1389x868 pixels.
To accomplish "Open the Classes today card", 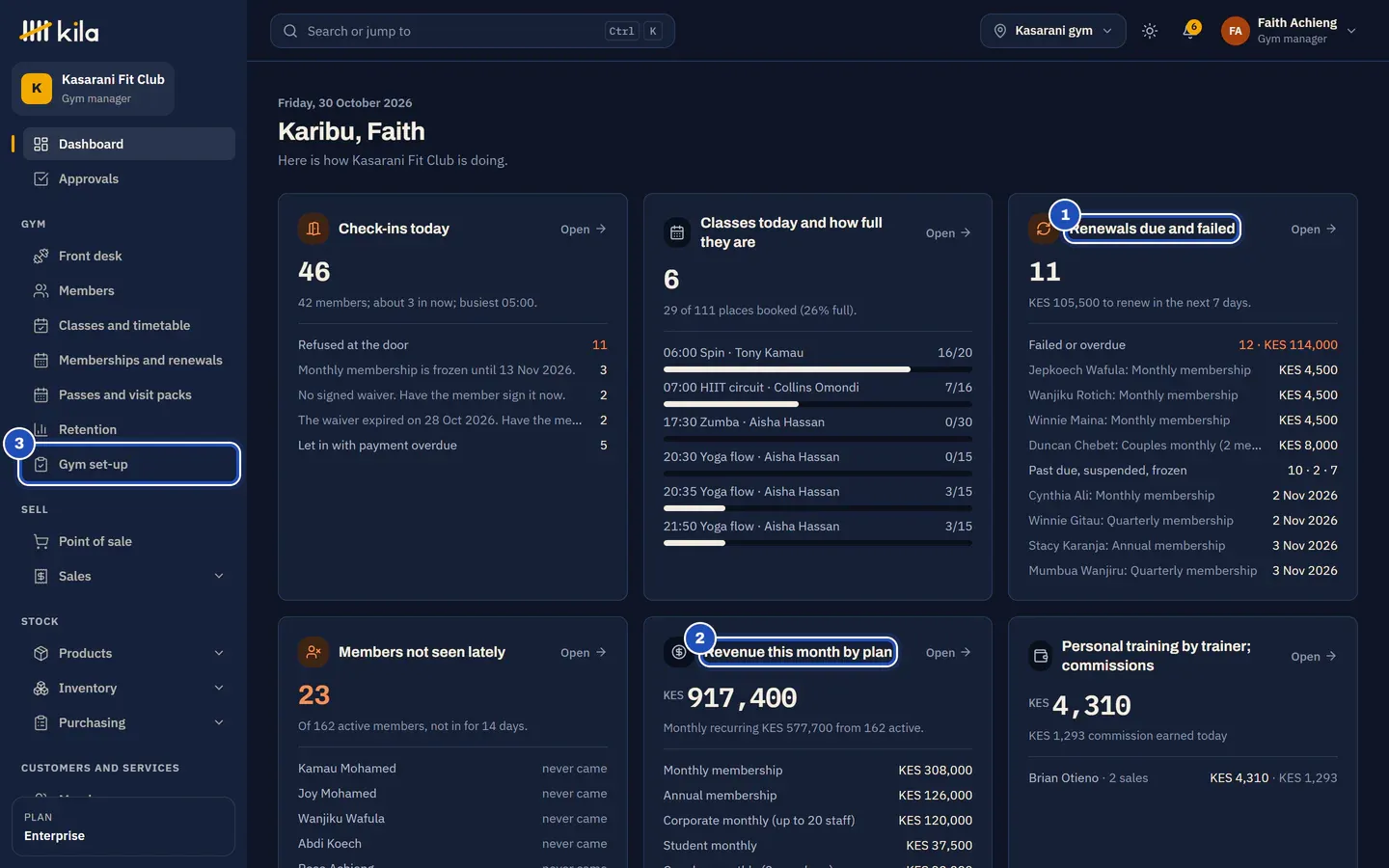I will click(x=948, y=232).
